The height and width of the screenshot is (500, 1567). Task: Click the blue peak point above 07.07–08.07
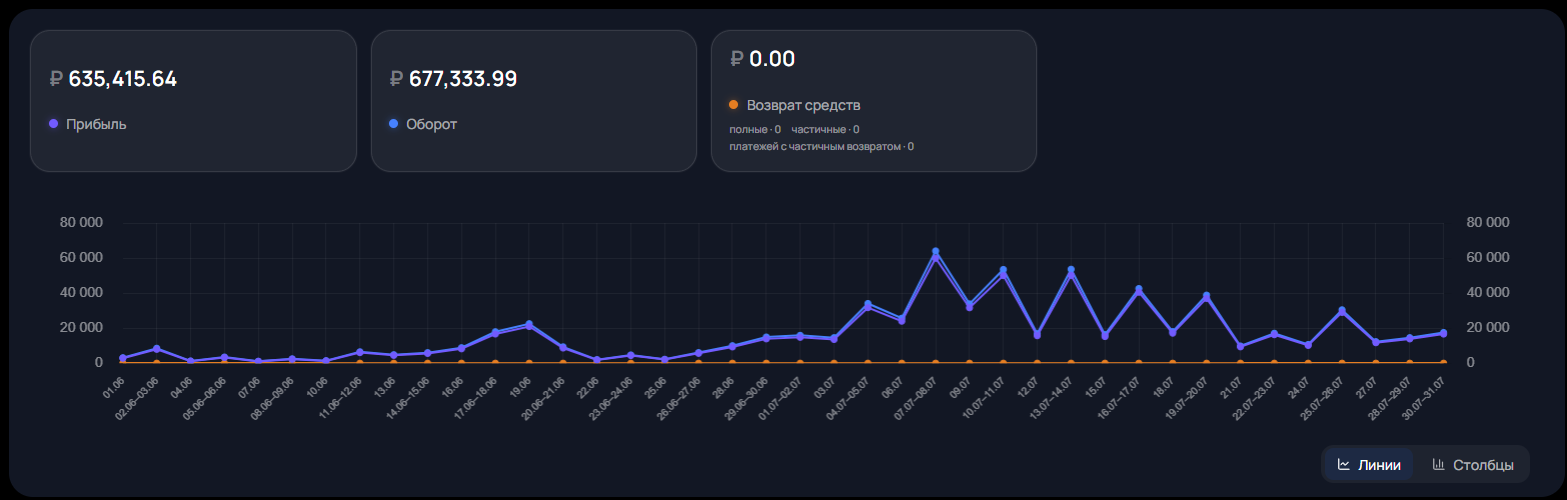click(935, 252)
